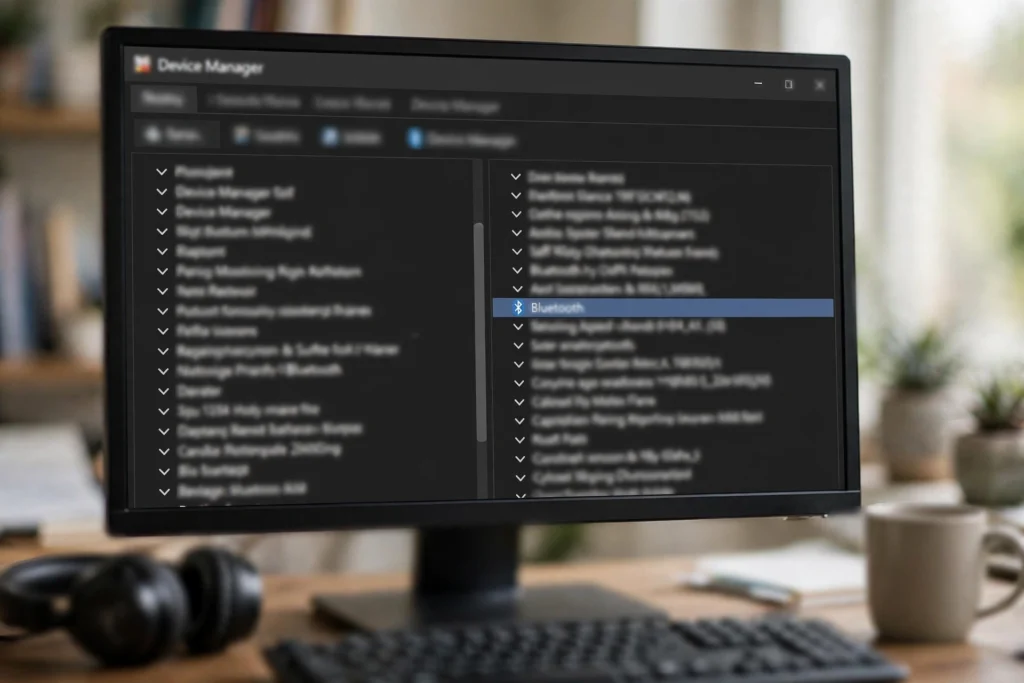Screen dimensions: 1024x683
Task: Click the left pane's vertical scrollbar thumb
Action: coord(481,332)
